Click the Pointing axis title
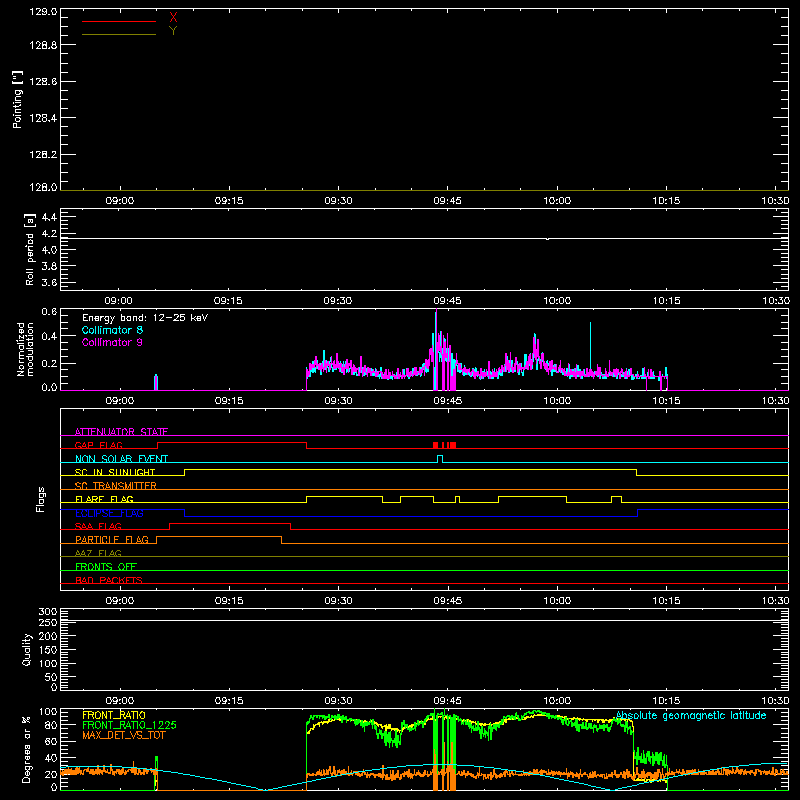Viewport: 800px width, 800px height. pos(18,99)
